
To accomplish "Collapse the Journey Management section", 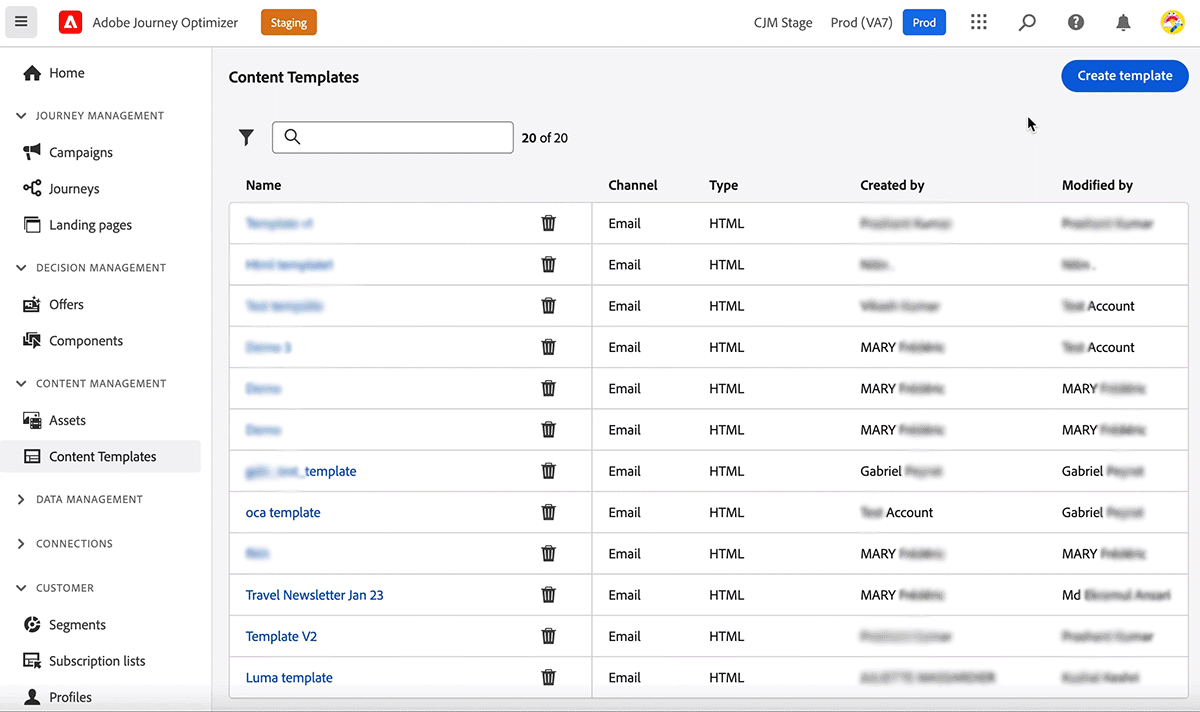I will coord(21,116).
